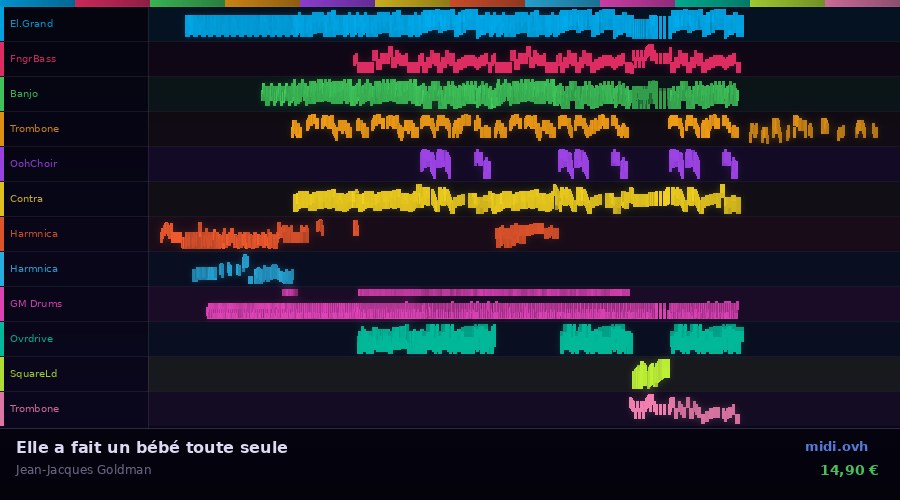900x500 pixels.
Task: Select the OohChoir track label
Action: (x=34, y=164)
